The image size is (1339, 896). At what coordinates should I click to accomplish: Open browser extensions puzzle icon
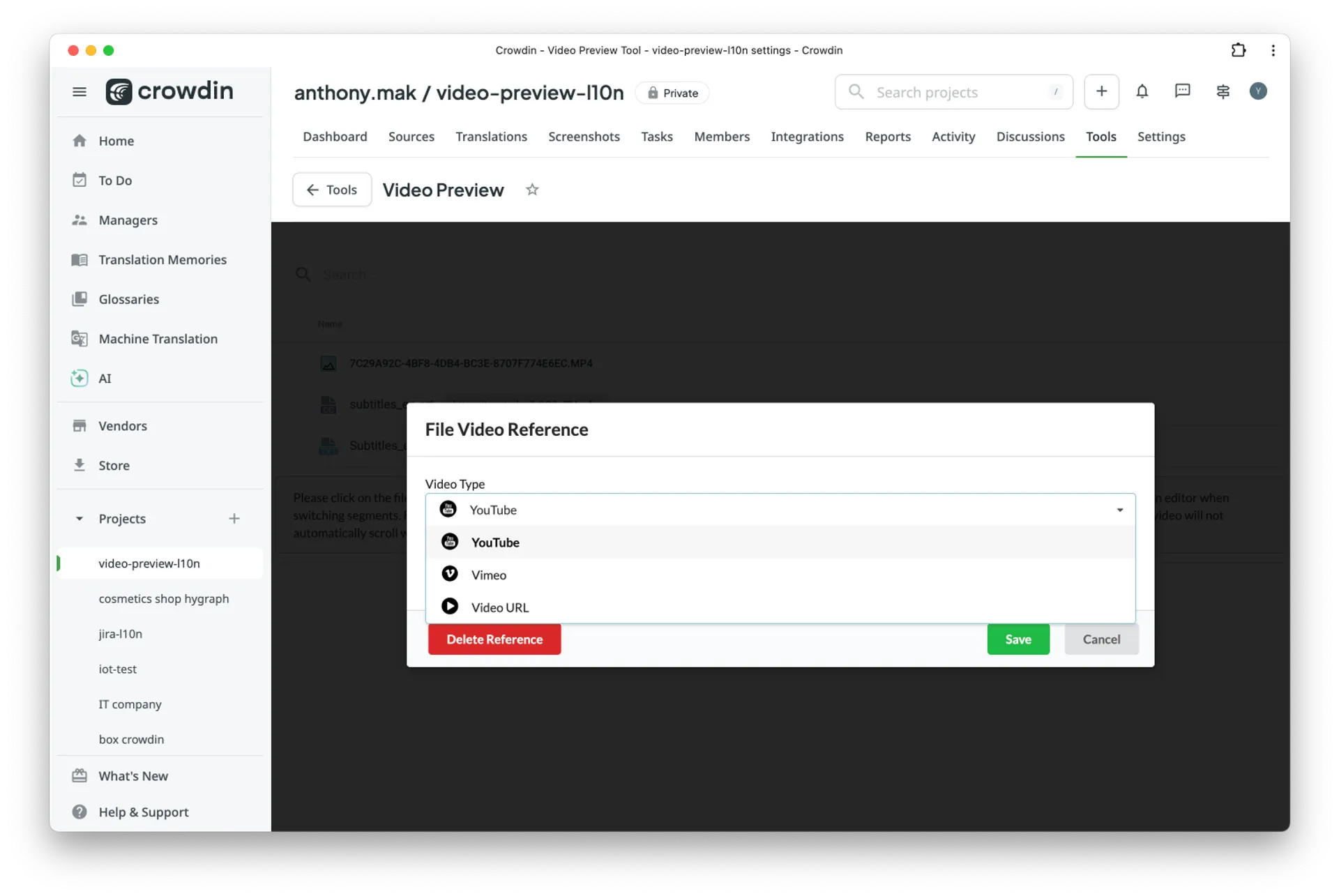[x=1238, y=50]
